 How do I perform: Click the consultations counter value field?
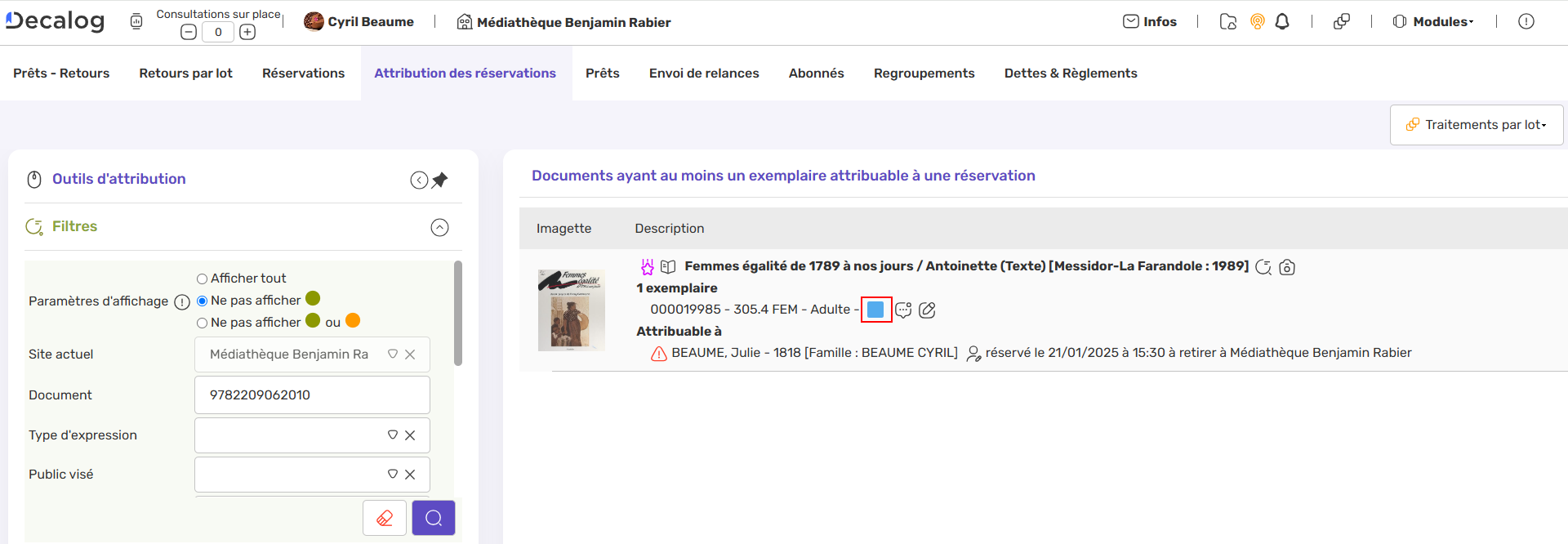tap(218, 32)
